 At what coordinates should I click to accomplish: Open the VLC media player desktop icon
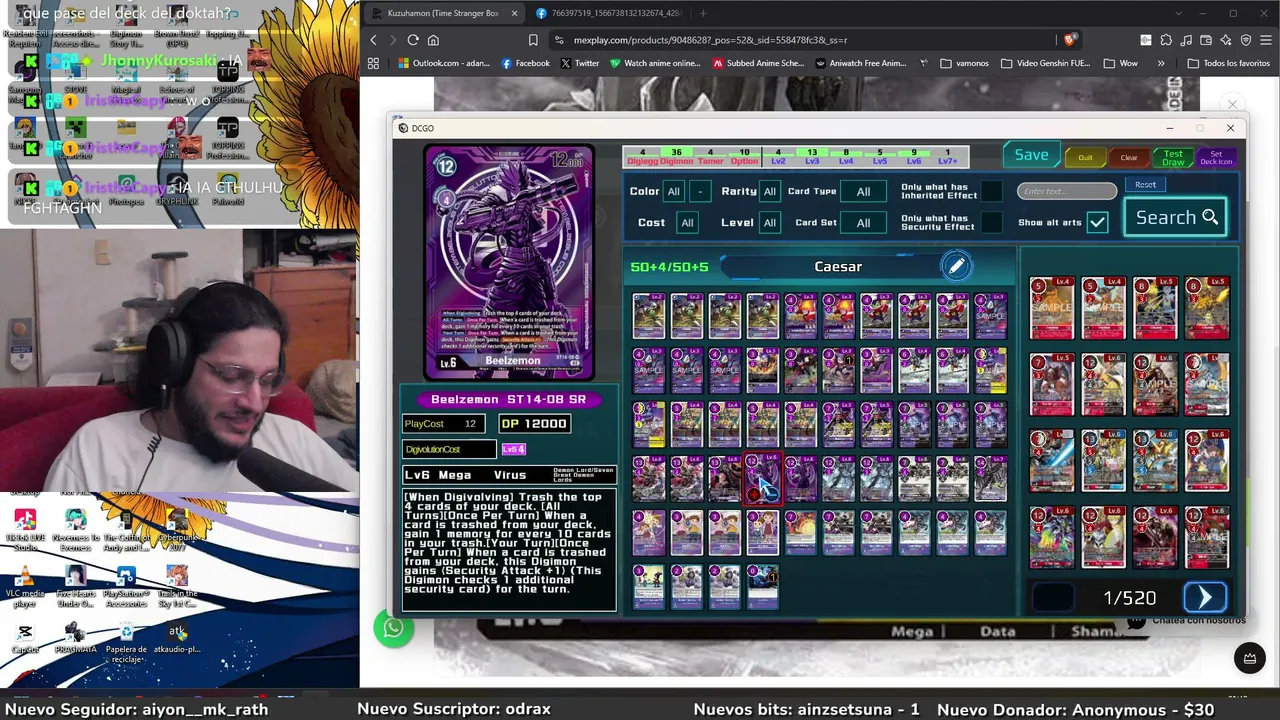(x=25, y=585)
